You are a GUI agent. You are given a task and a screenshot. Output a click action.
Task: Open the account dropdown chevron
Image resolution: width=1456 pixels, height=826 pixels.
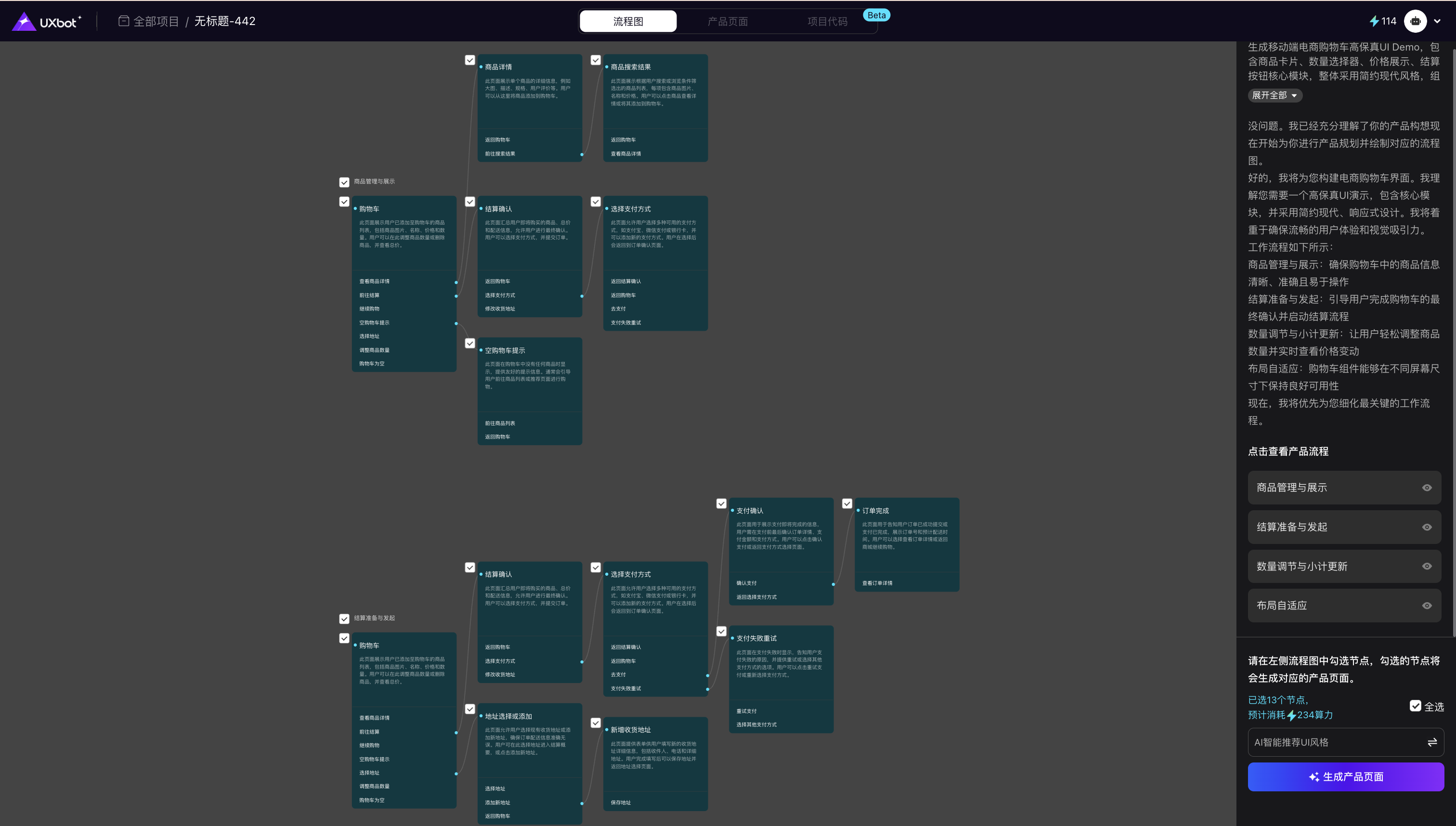[1437, 21]
